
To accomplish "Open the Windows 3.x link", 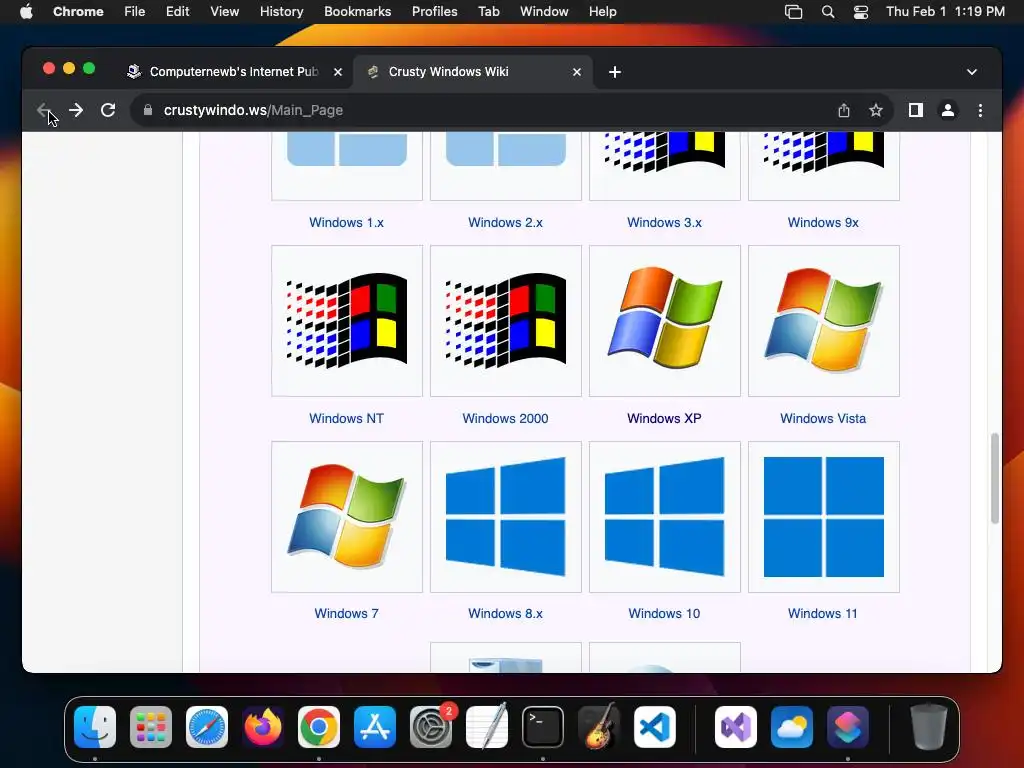I will click(664, 223).
